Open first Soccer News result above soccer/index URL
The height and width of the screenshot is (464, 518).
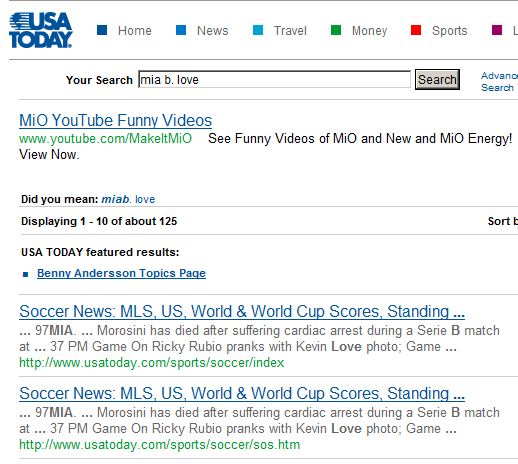242,312
